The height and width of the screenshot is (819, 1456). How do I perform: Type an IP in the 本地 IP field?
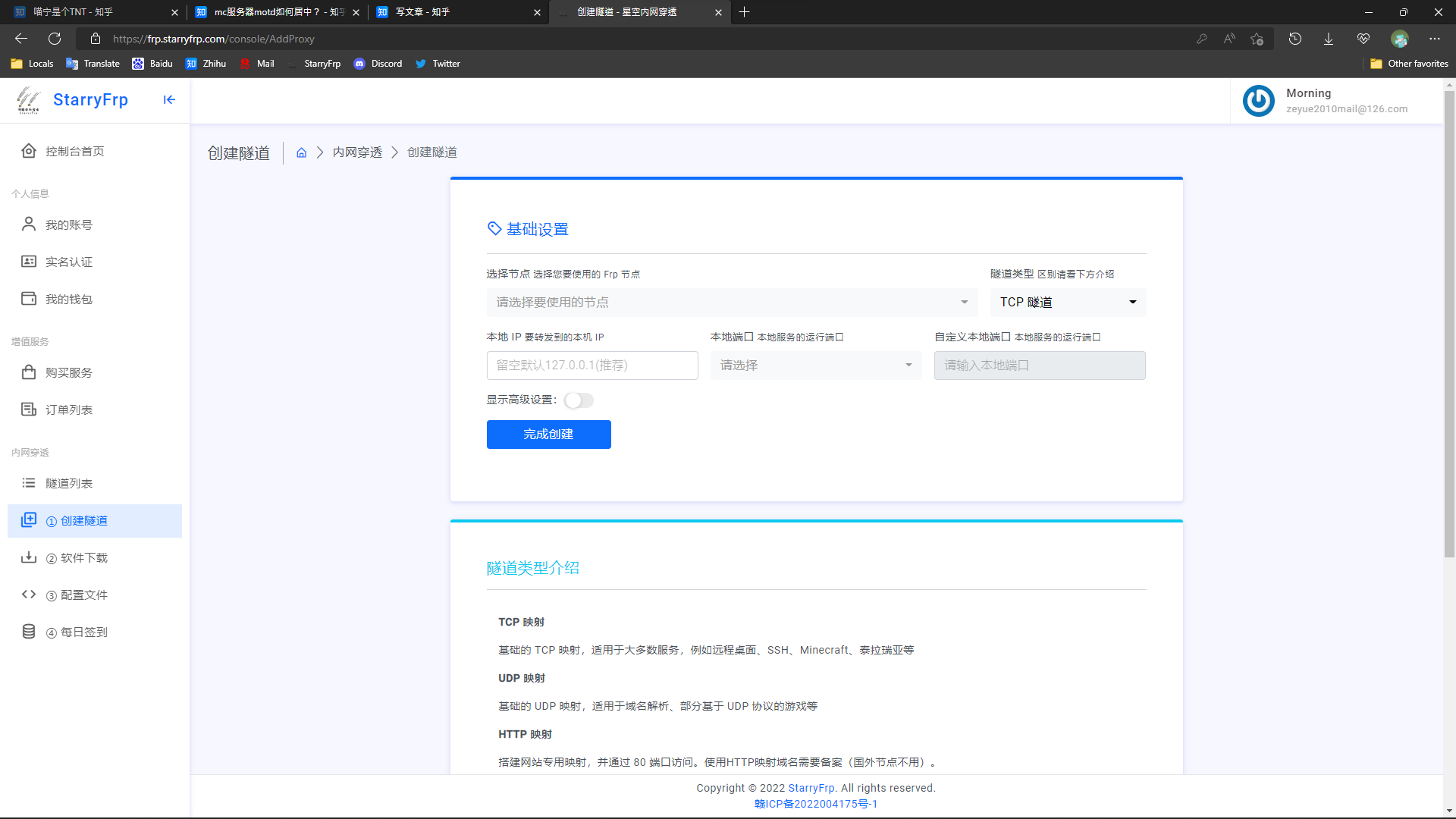point(592,365)
